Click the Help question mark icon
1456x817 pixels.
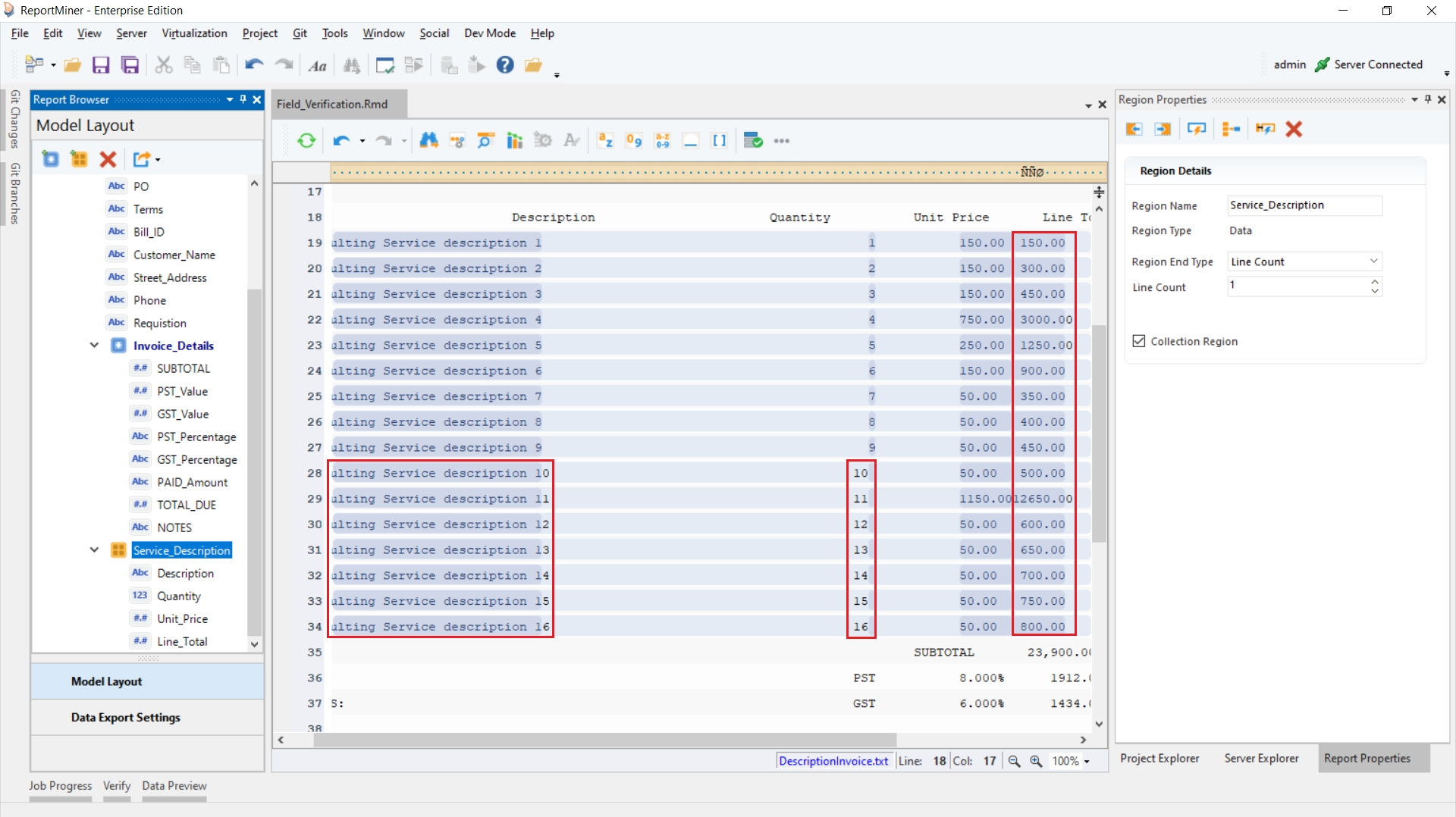[505, 65]
